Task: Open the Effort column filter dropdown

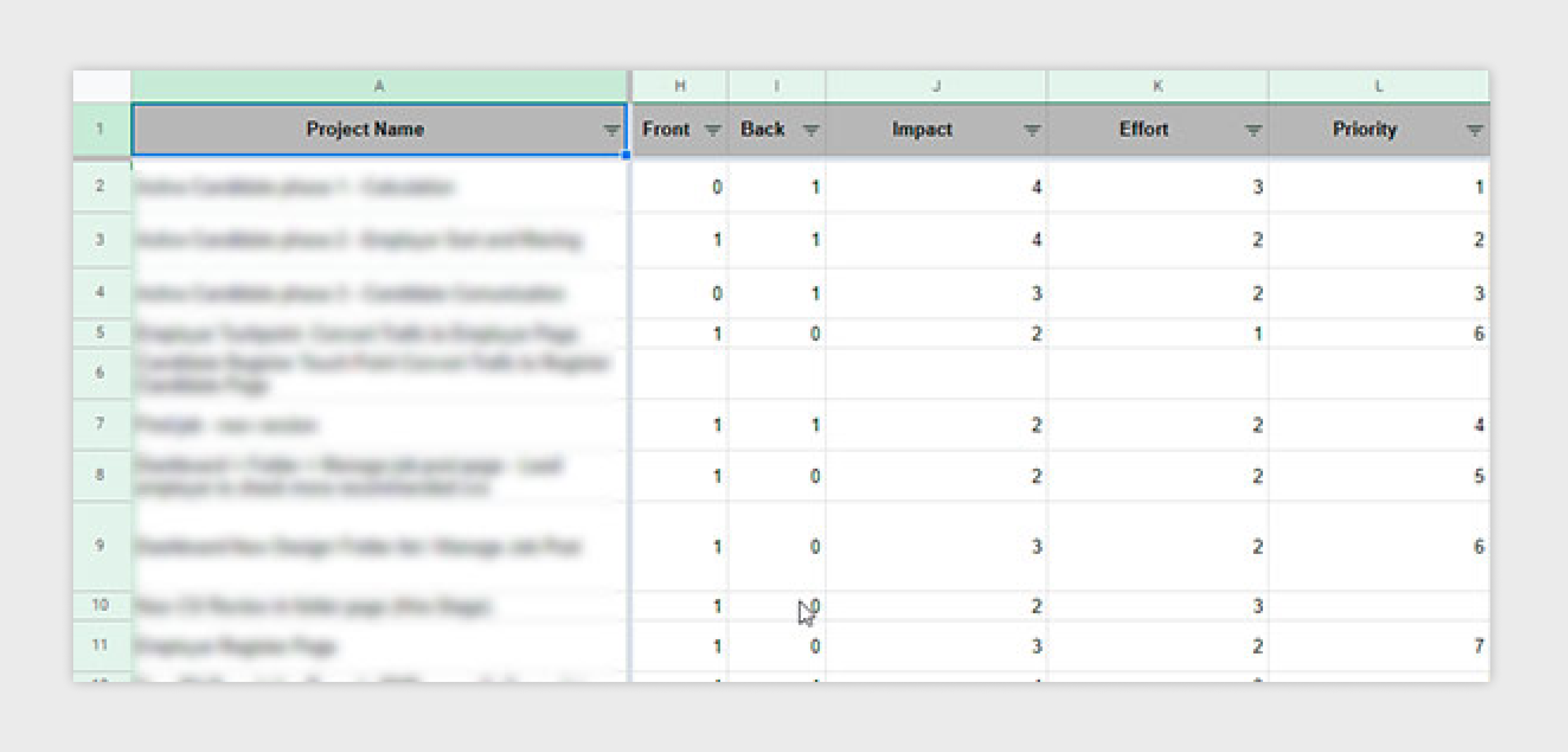Action: coord(1253,130)
